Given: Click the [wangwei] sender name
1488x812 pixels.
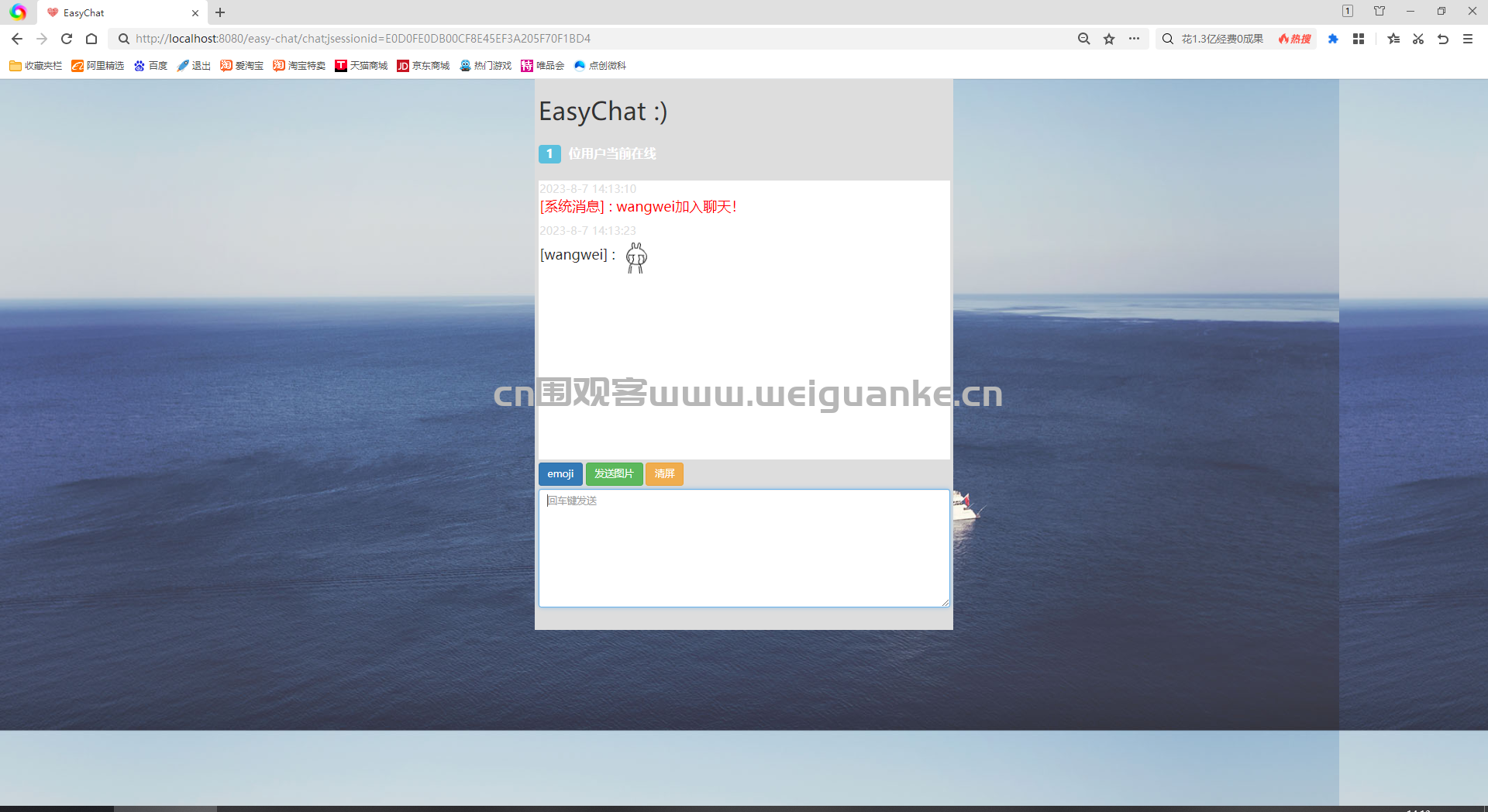Looking at the screenshot, I should 573,255.
